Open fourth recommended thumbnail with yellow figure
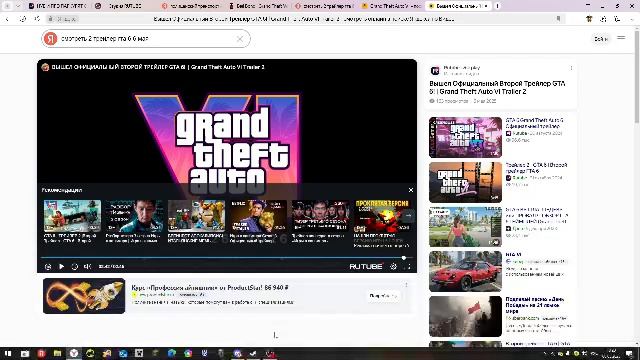Viewport: 640px width, 360px height. (258, 216)
